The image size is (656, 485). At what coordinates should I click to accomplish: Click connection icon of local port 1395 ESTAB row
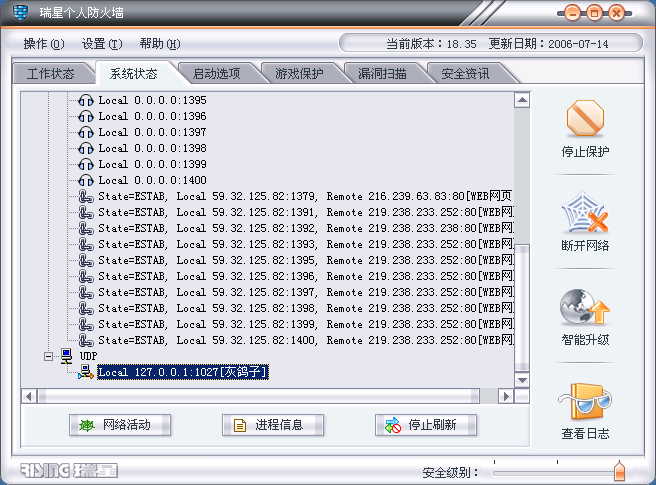pyautogui.click(x=86, y=260)
